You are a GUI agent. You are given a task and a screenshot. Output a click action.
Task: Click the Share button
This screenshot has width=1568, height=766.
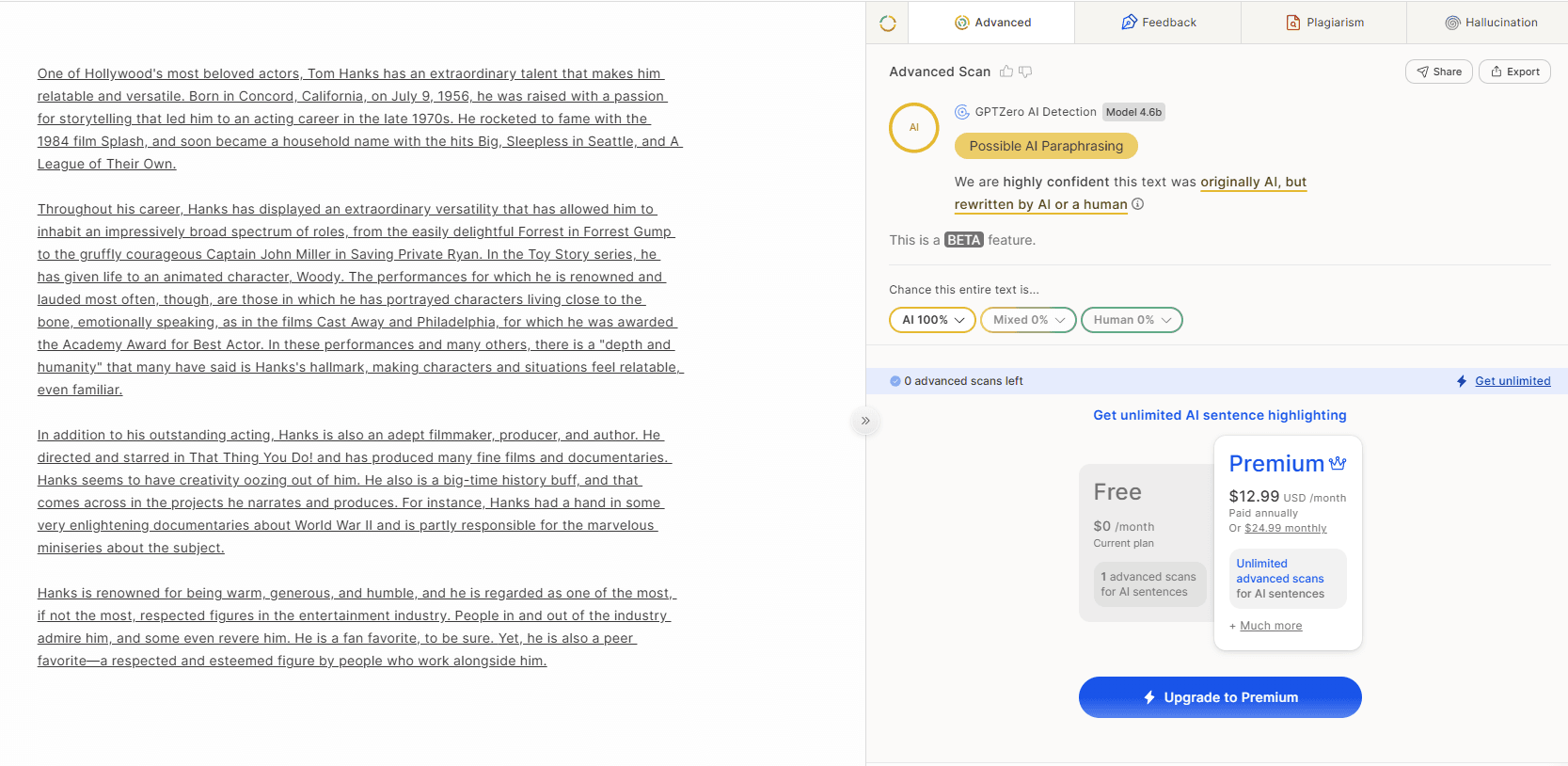1438,72
